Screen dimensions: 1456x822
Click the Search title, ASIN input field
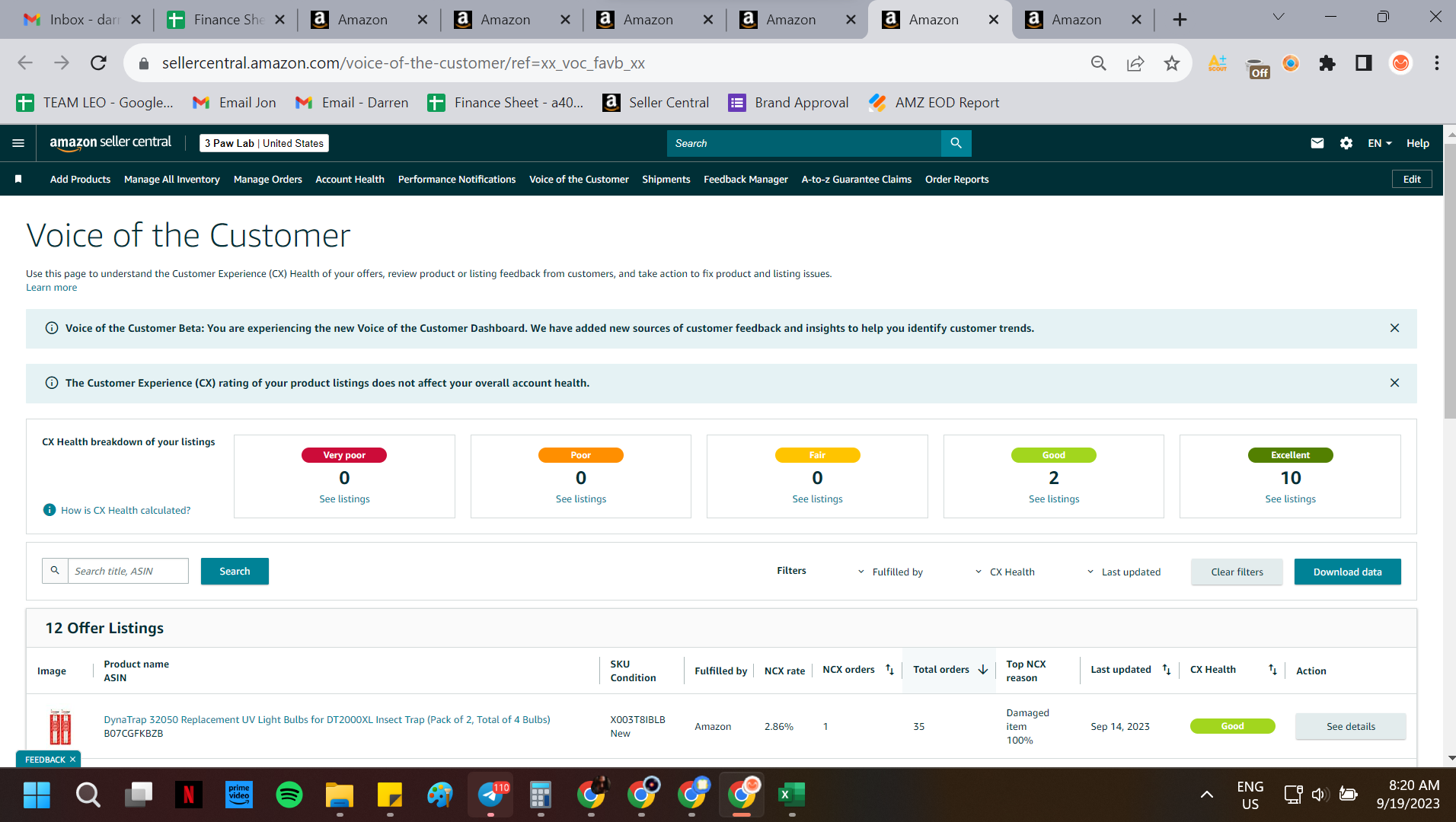(x=128, y=572)
